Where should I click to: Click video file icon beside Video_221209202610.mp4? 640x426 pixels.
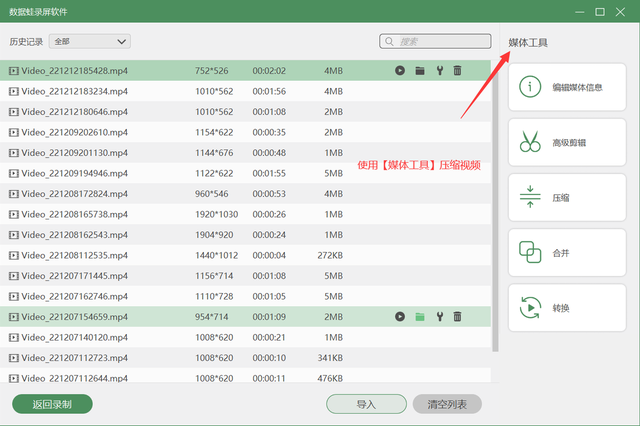point(14,132)
